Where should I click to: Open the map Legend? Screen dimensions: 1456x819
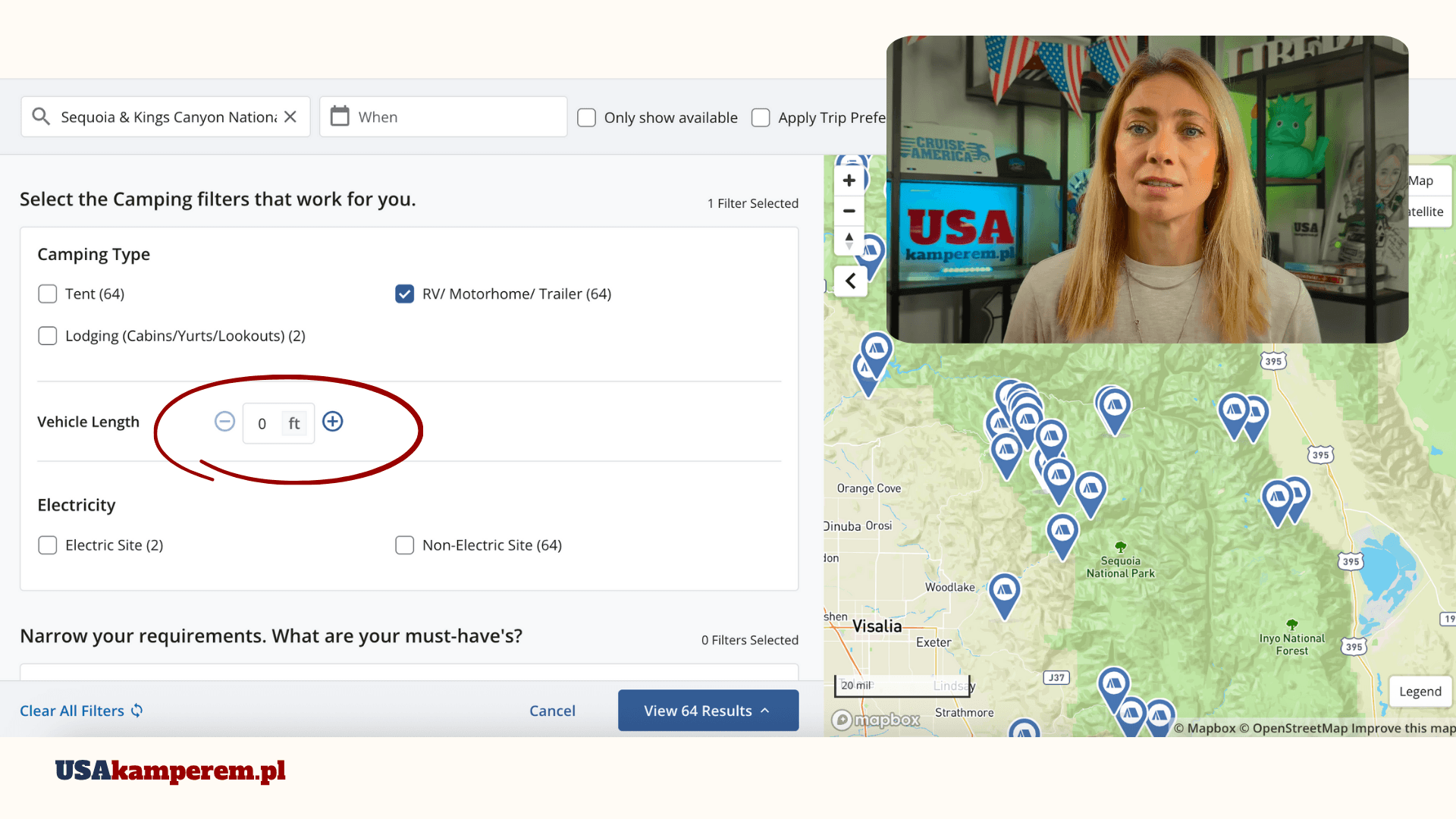coord(1420,692)
